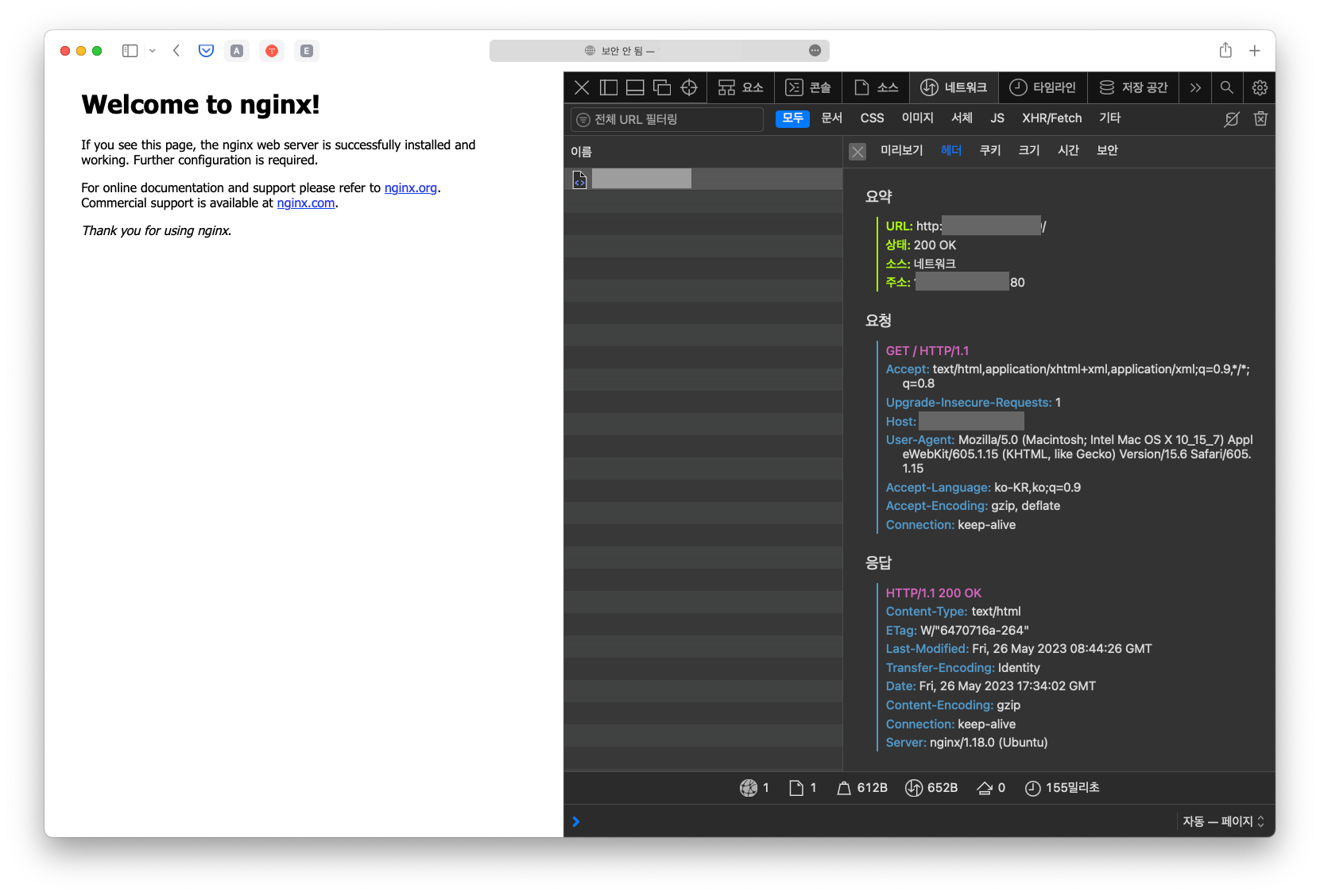Click the 652B transferred size statistic
The width and height of the screenshot is (1320, 896).
click(931, 788)
